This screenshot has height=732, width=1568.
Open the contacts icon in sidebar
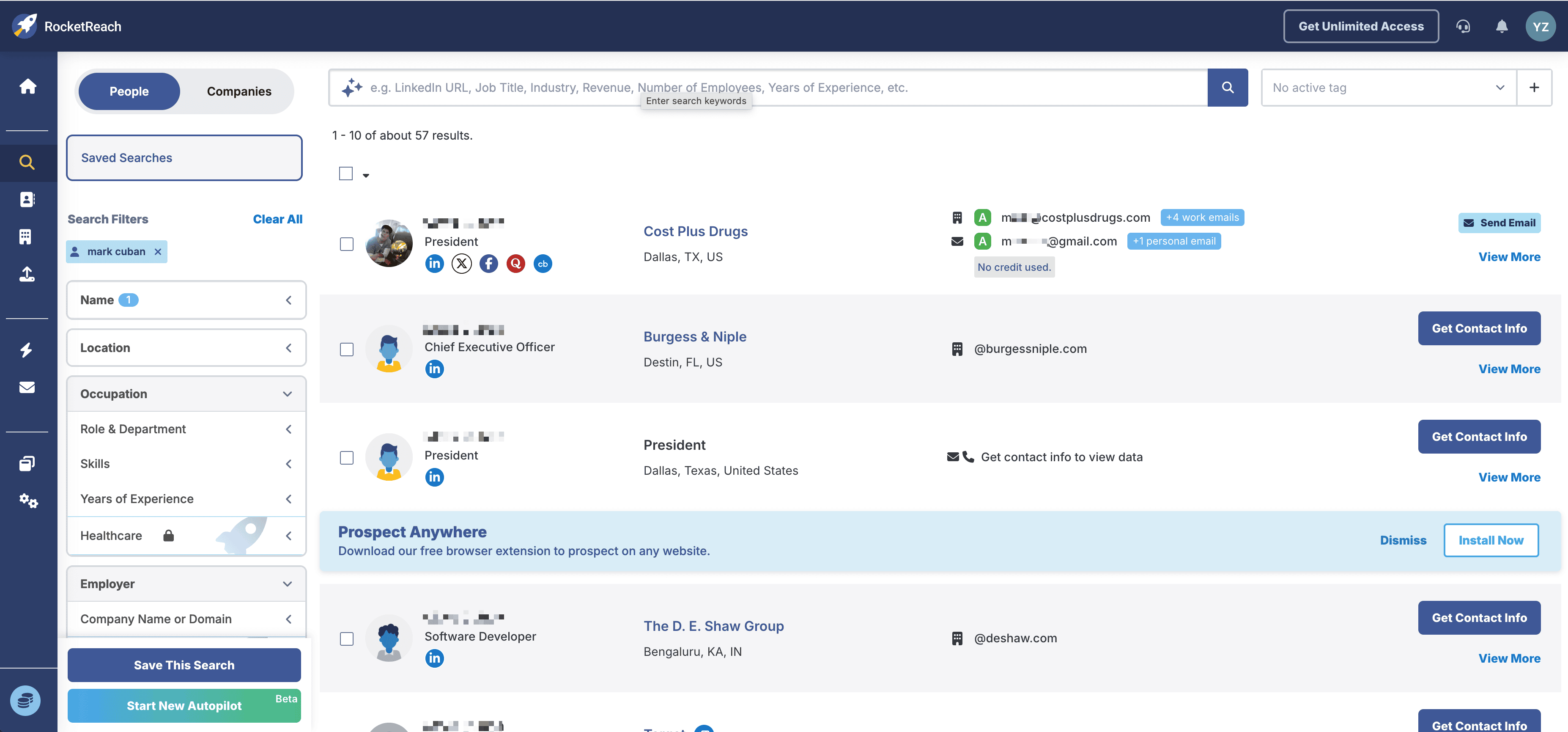click(x=27, y=199)
